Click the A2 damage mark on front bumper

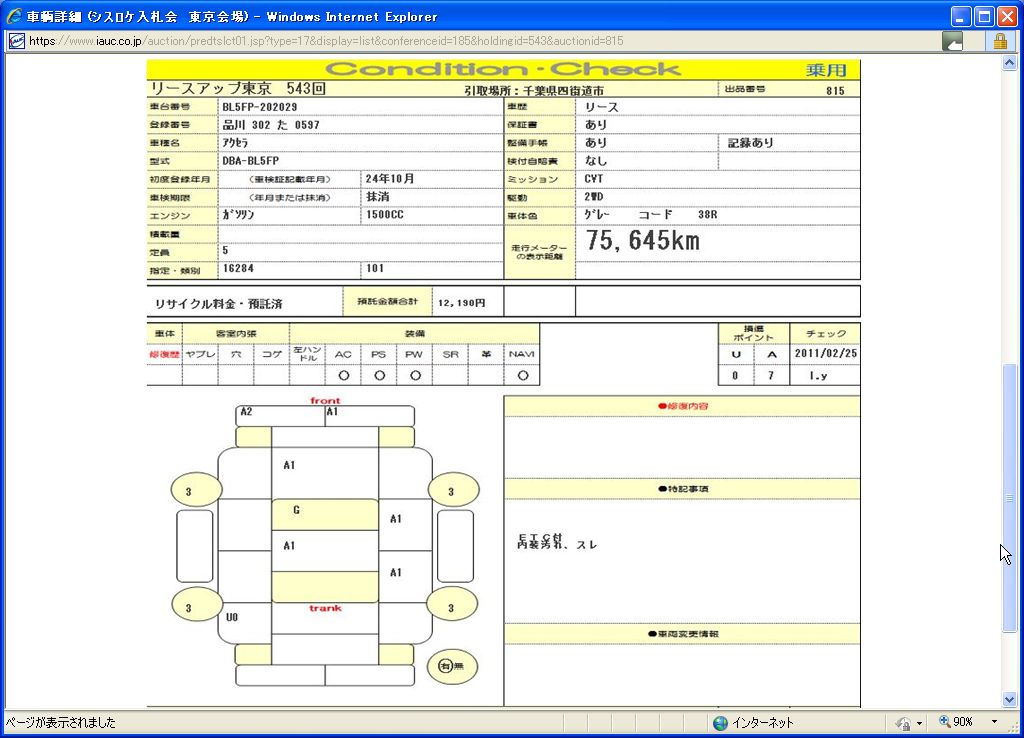click(x=246, y=412)
